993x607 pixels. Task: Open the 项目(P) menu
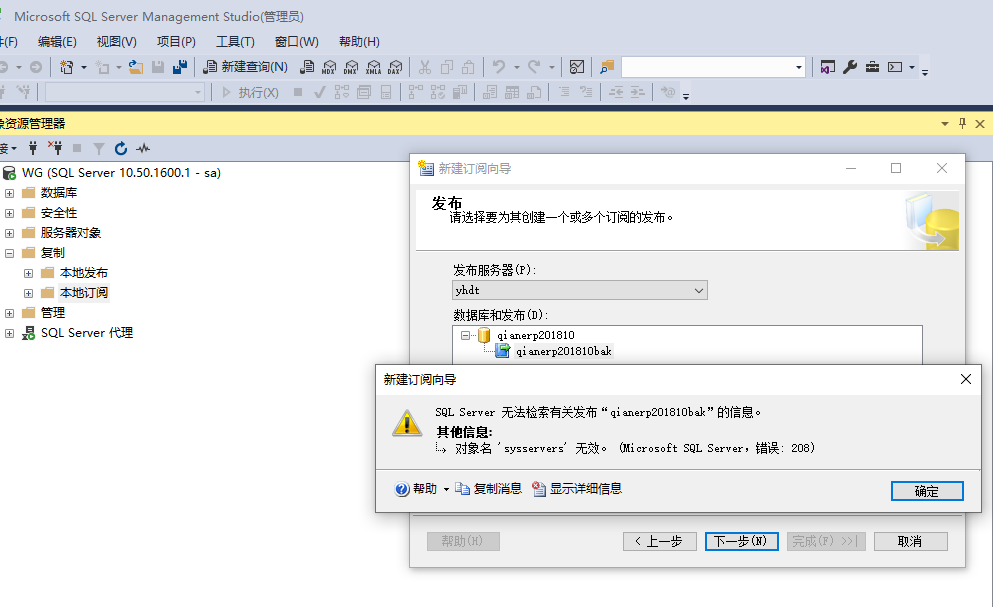tap(176, 42)
